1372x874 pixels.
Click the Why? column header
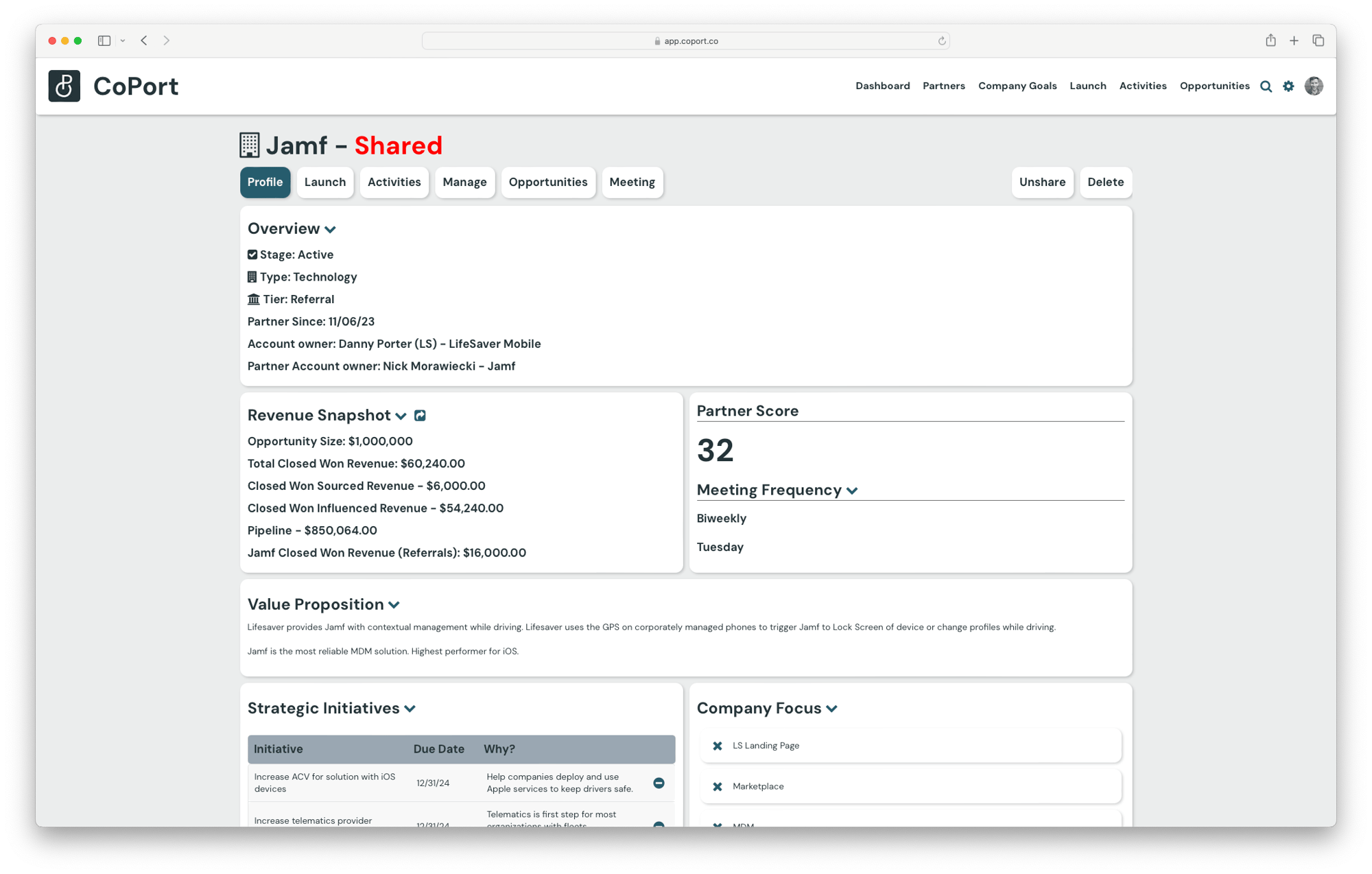499,749
